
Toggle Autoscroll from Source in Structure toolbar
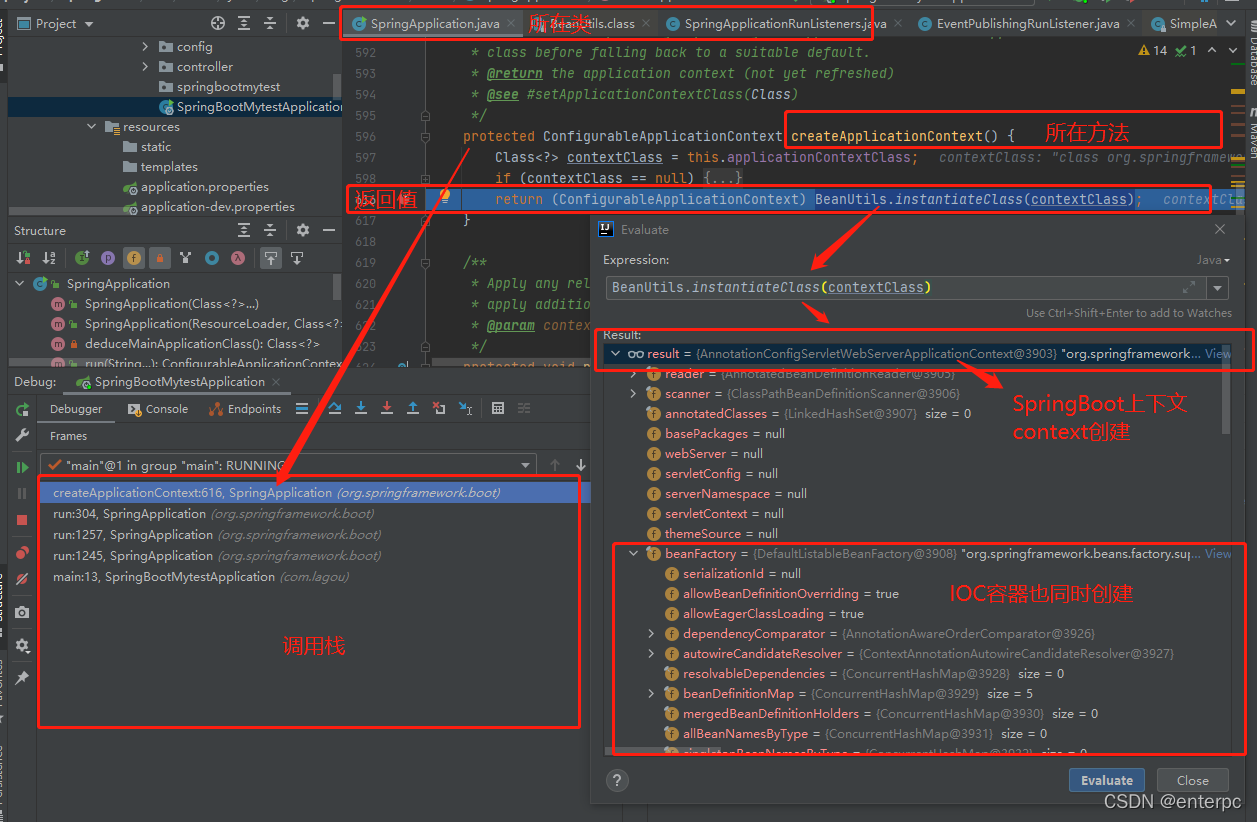[x=297, y=258]
